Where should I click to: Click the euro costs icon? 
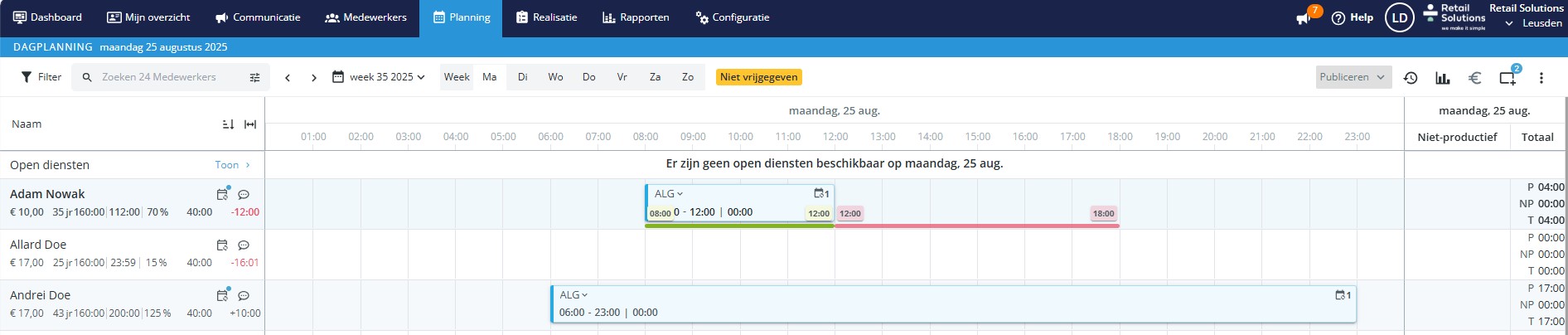tap(1474, 78)
